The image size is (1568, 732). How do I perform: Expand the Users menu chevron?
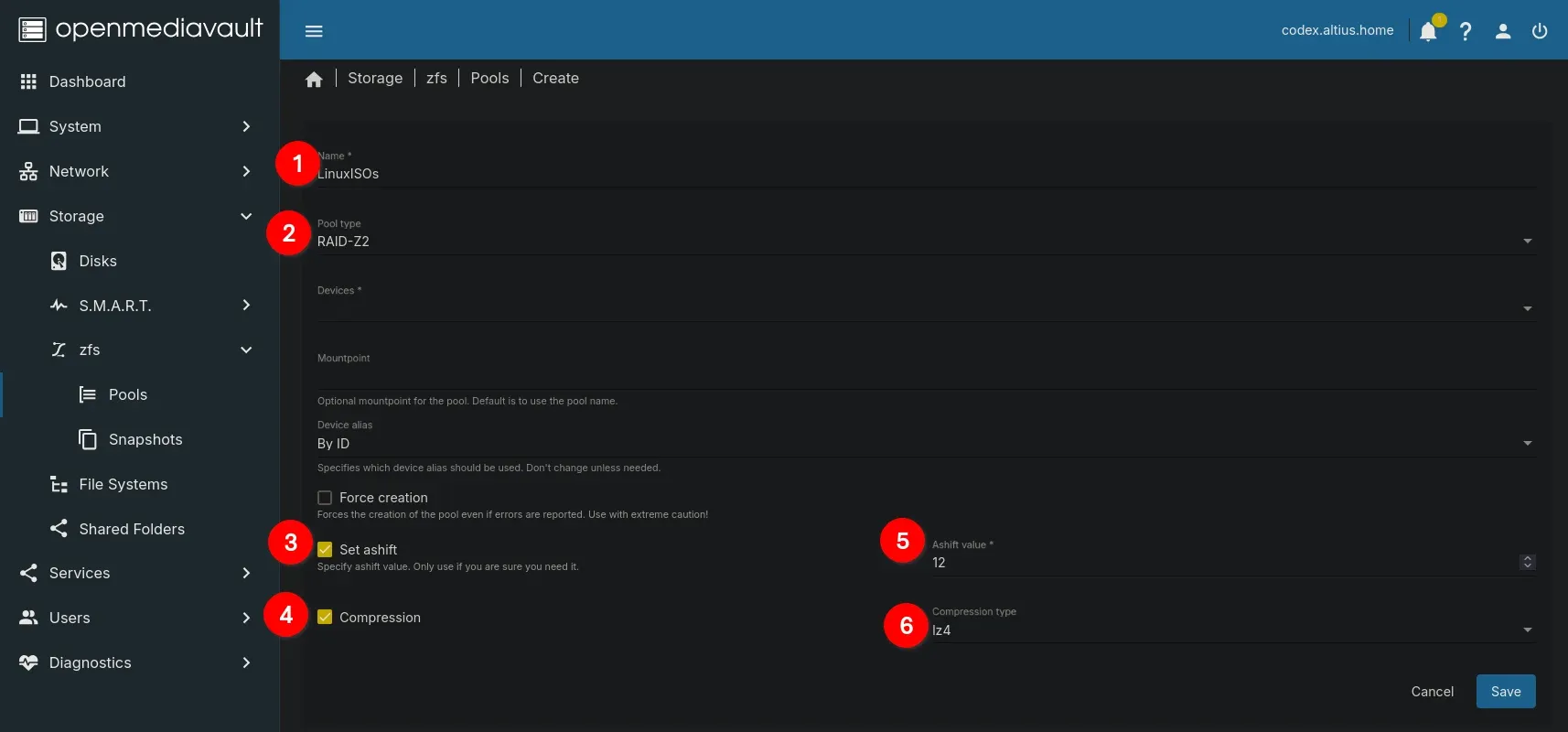[246, 618]
